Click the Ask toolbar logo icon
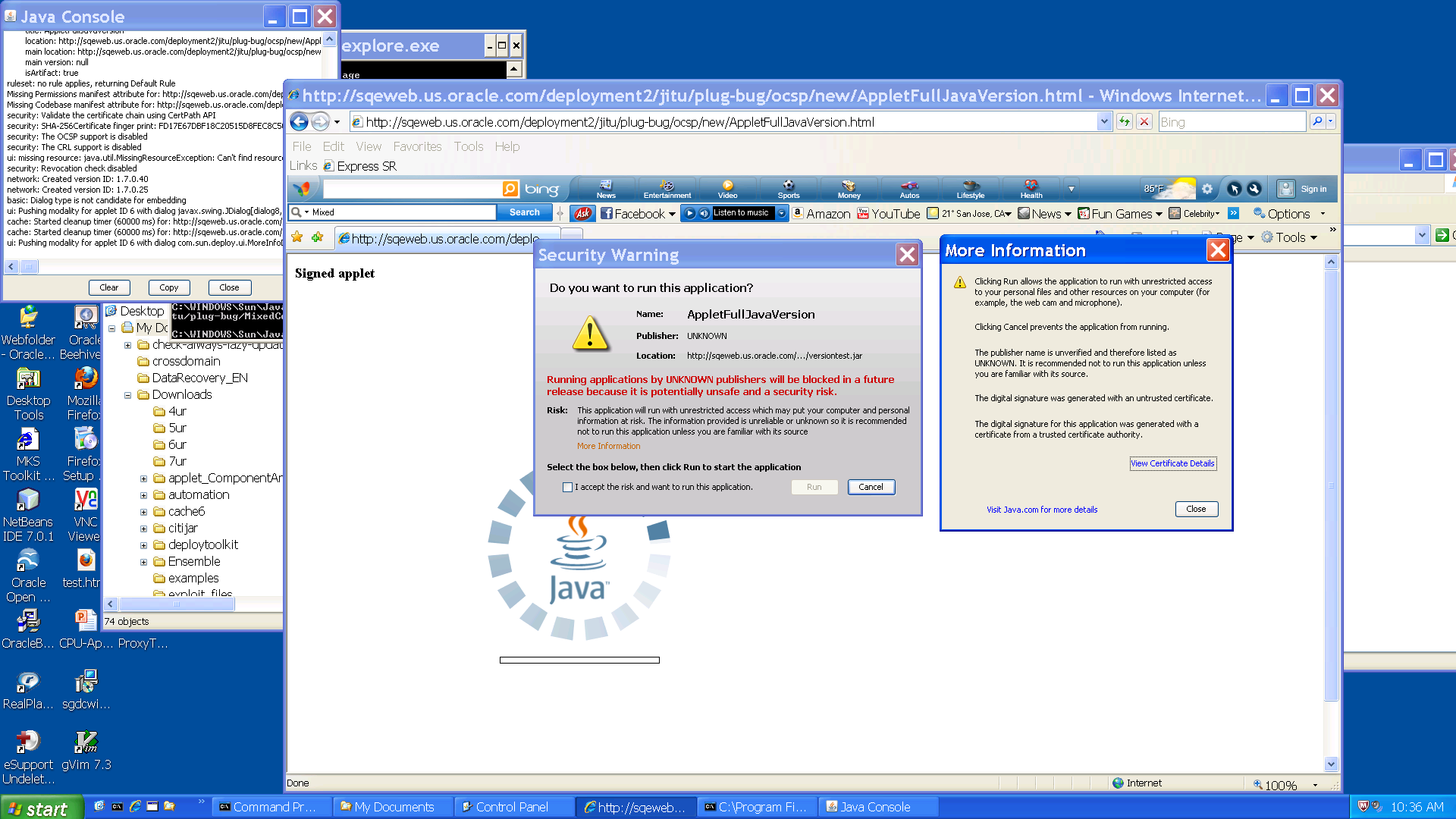The width and height of the screenshot is (1456, 819). click(x=582, y=214)
